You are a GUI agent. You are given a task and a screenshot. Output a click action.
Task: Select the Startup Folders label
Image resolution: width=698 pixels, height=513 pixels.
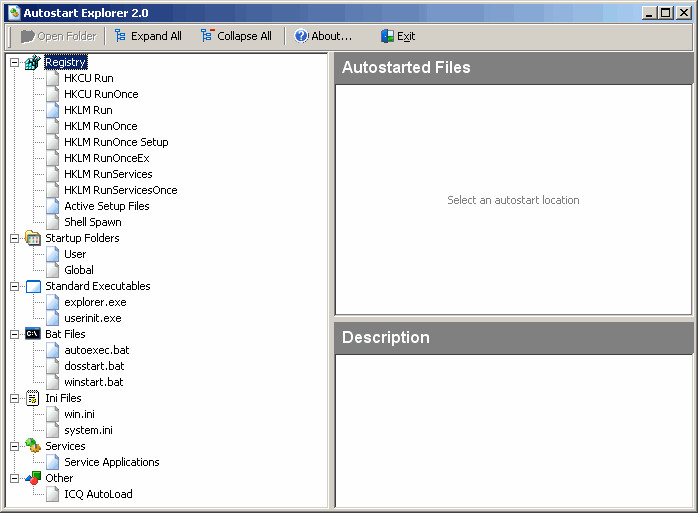tap(82, 238)
